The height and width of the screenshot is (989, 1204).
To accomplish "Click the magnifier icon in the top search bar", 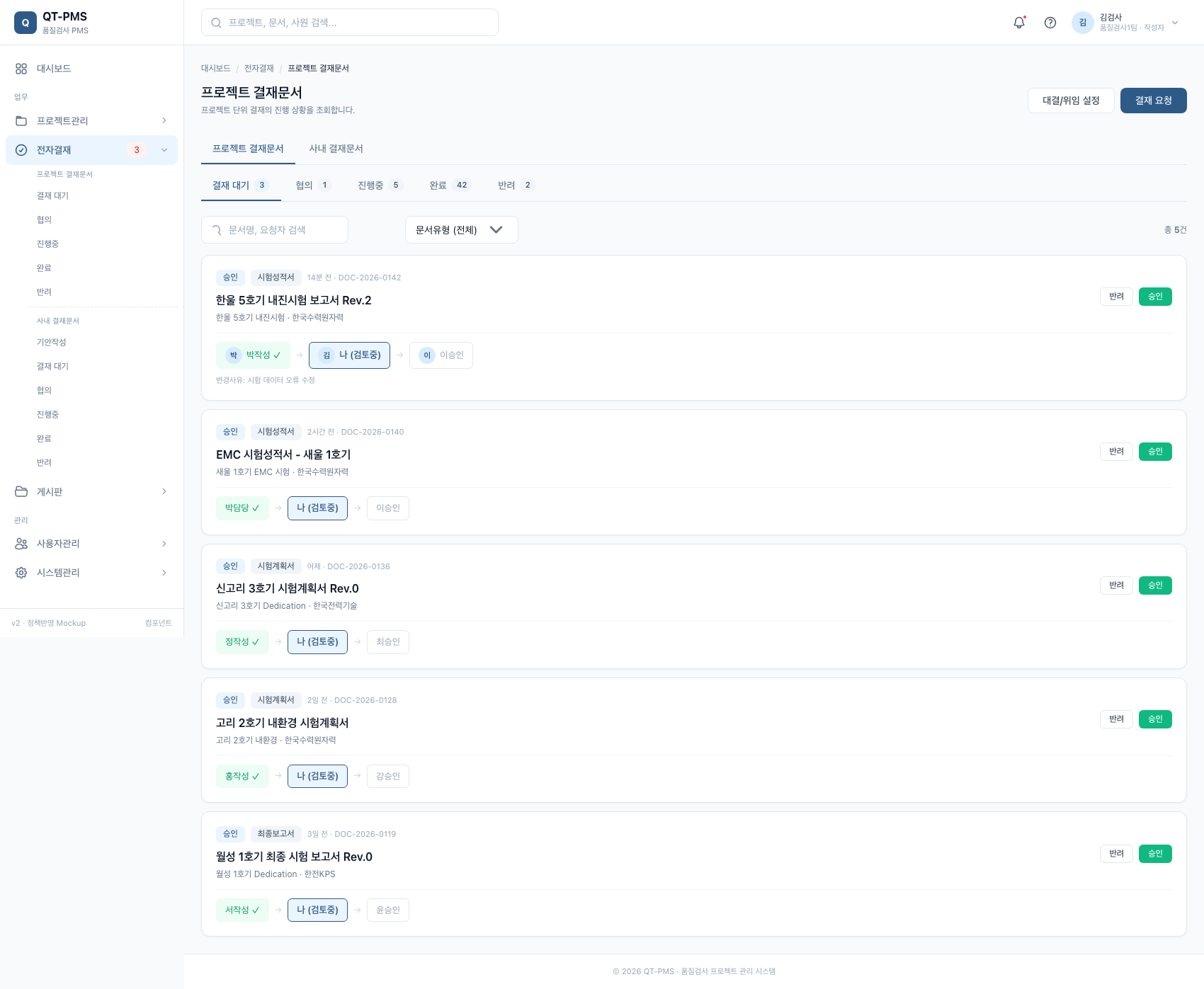I will [216, 23].
